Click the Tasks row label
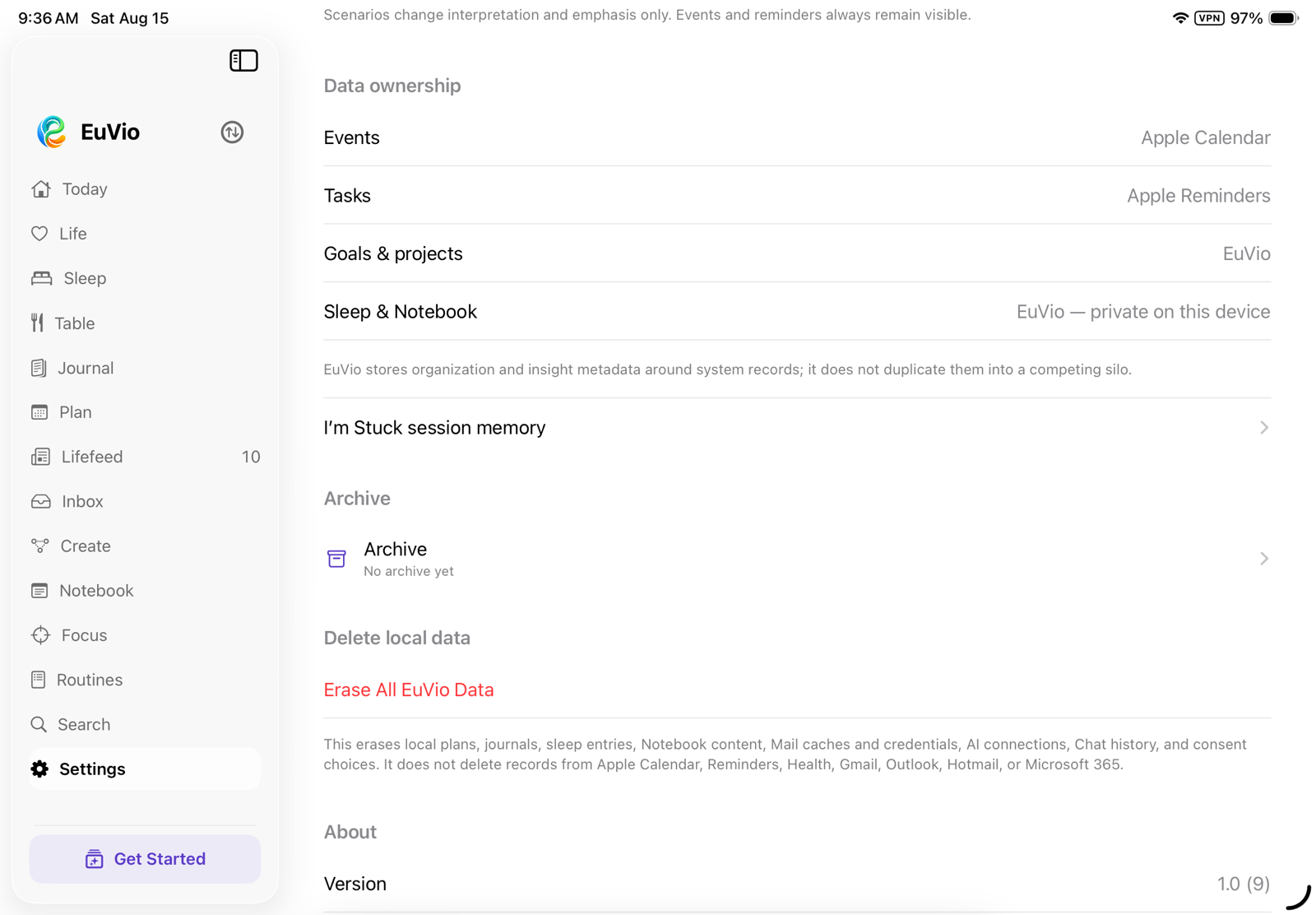The width and height of the screenshot is (1316, 915). (347, 196)
